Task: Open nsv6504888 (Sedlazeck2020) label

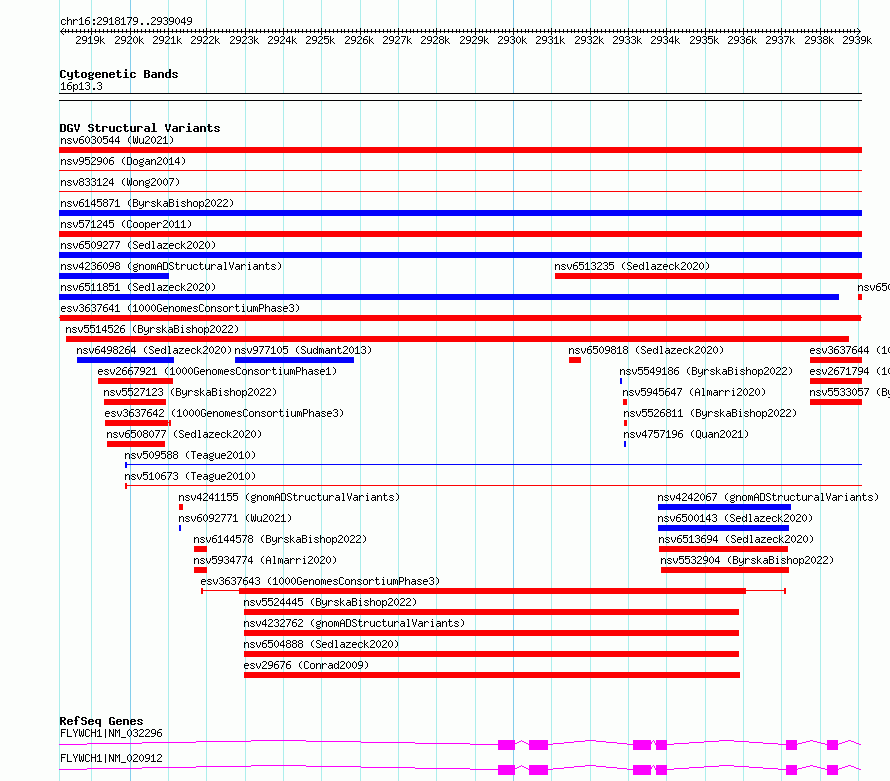Action: [321, 644]
